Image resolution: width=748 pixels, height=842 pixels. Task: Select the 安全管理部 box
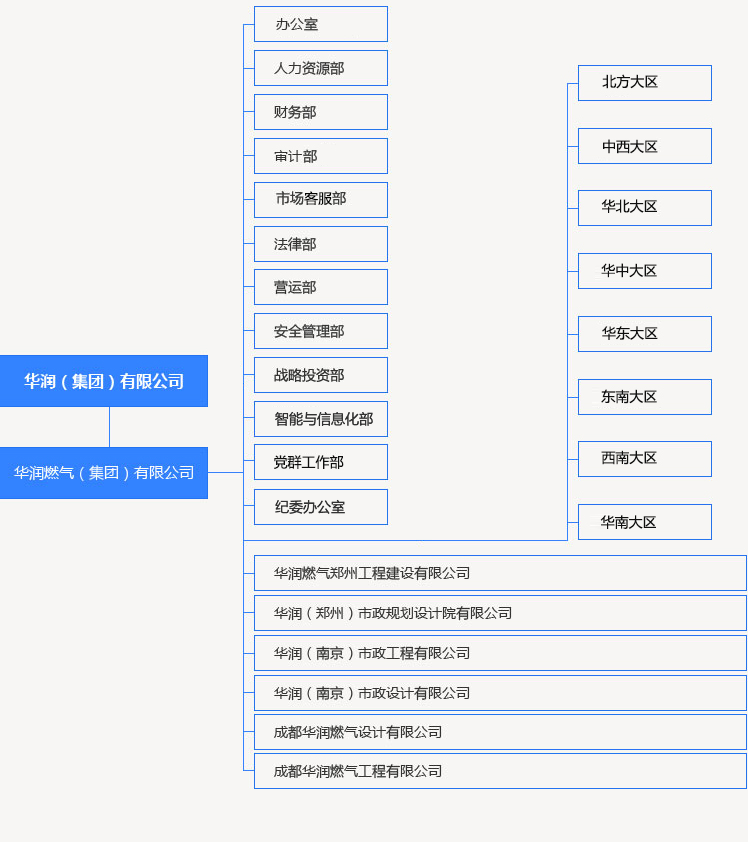tap(321, 331)
